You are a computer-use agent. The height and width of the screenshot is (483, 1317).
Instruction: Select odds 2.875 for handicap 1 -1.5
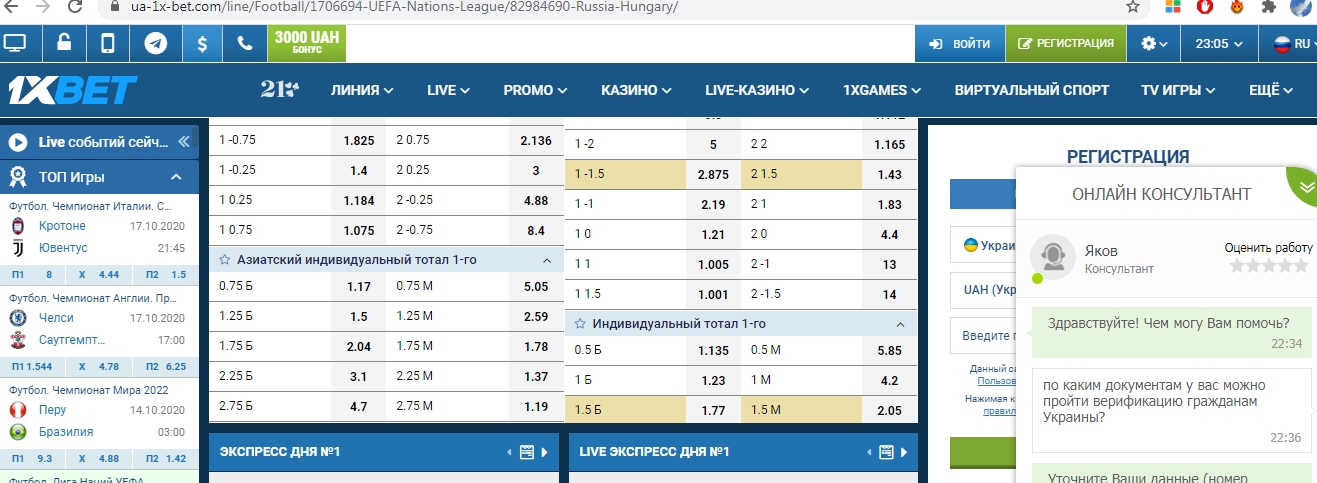click(x=712, y=174)
